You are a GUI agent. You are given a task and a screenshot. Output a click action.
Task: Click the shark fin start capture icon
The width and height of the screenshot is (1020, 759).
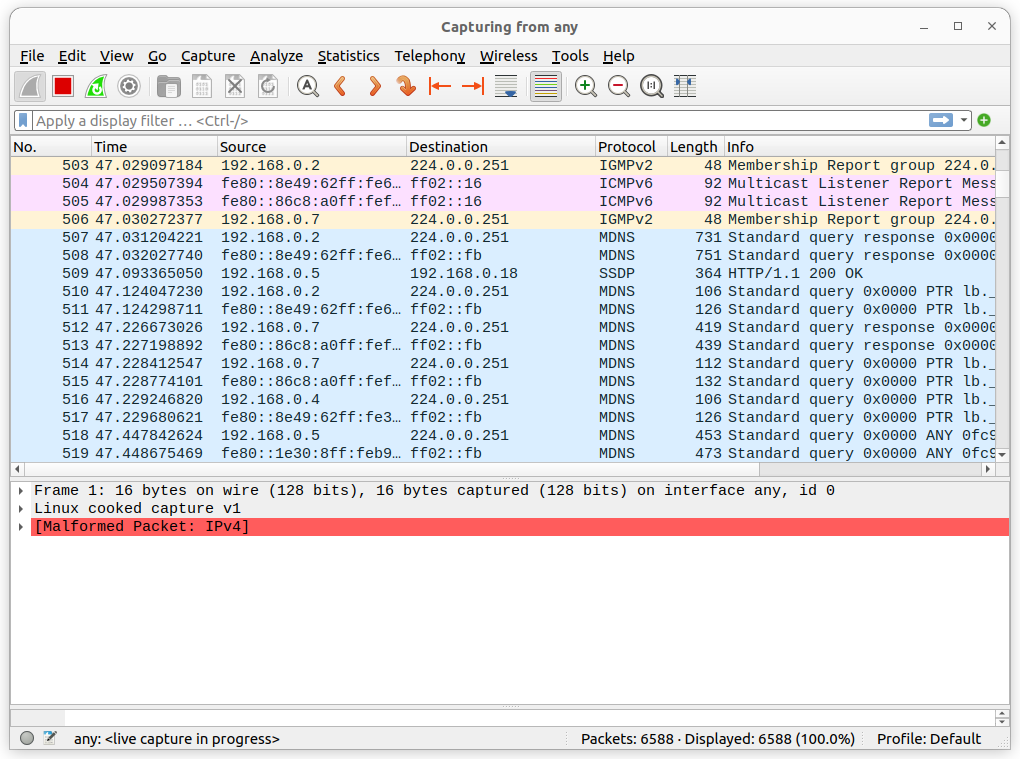coord(30,87)
